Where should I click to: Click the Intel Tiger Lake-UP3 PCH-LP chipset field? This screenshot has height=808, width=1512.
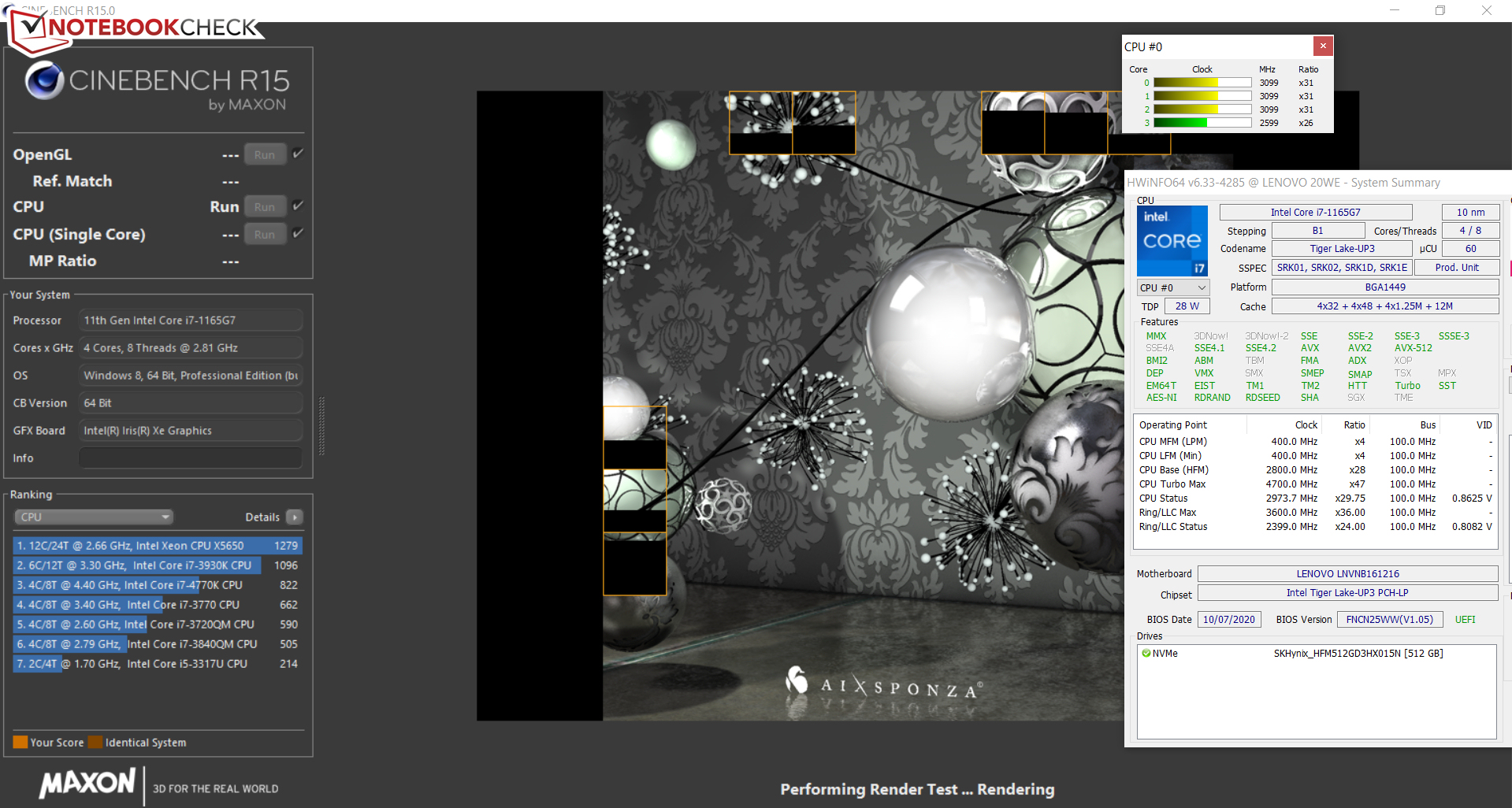click(x=1348, y=593)
